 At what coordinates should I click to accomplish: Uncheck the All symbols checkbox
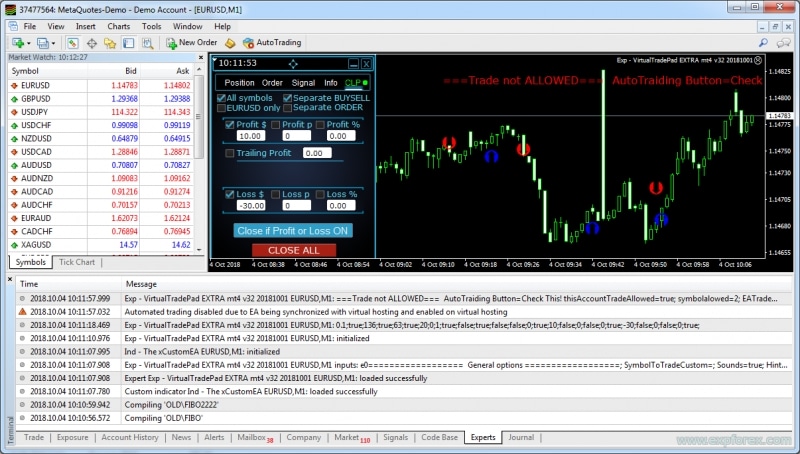(x=222, y=98)
